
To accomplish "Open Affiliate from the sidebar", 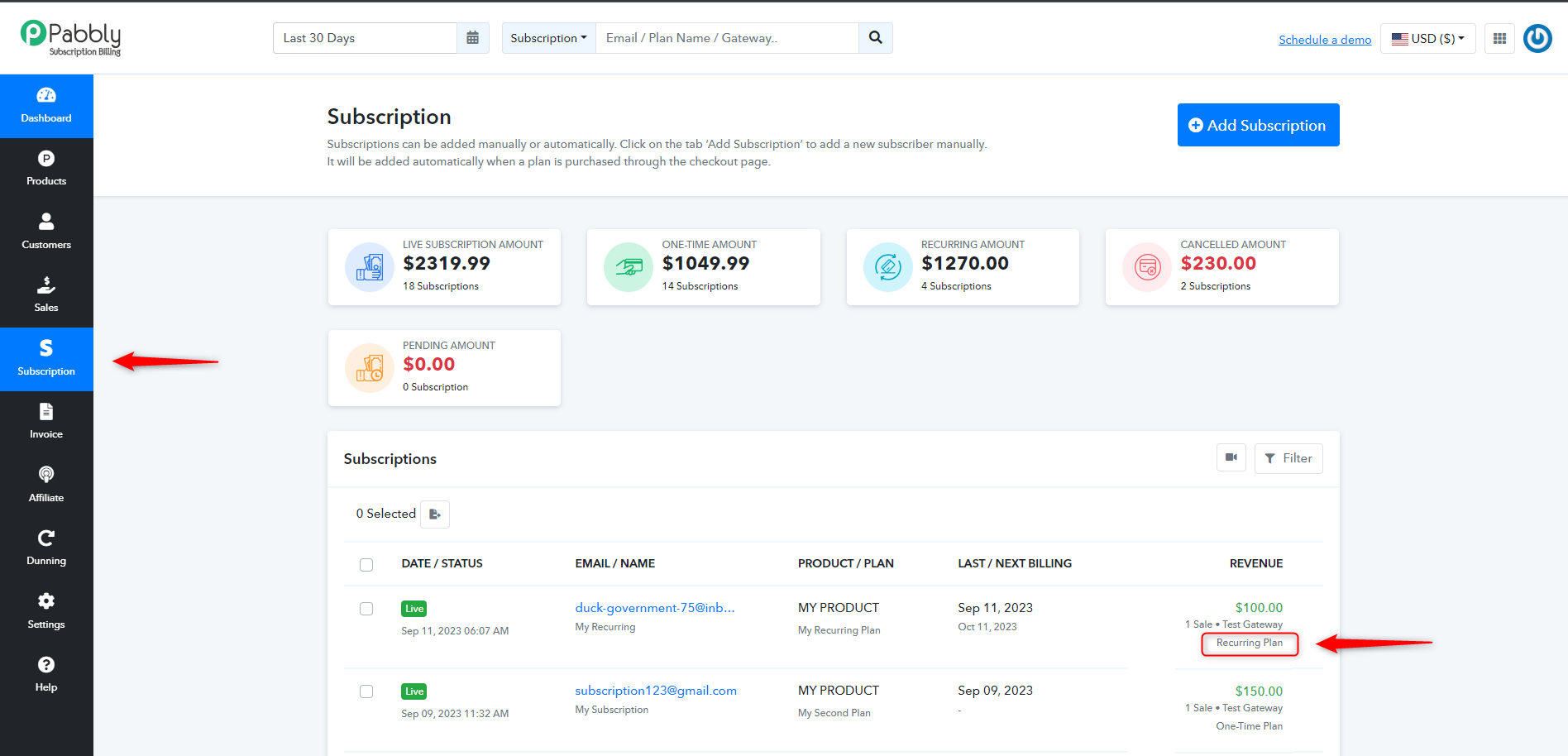I will point(46,484).
